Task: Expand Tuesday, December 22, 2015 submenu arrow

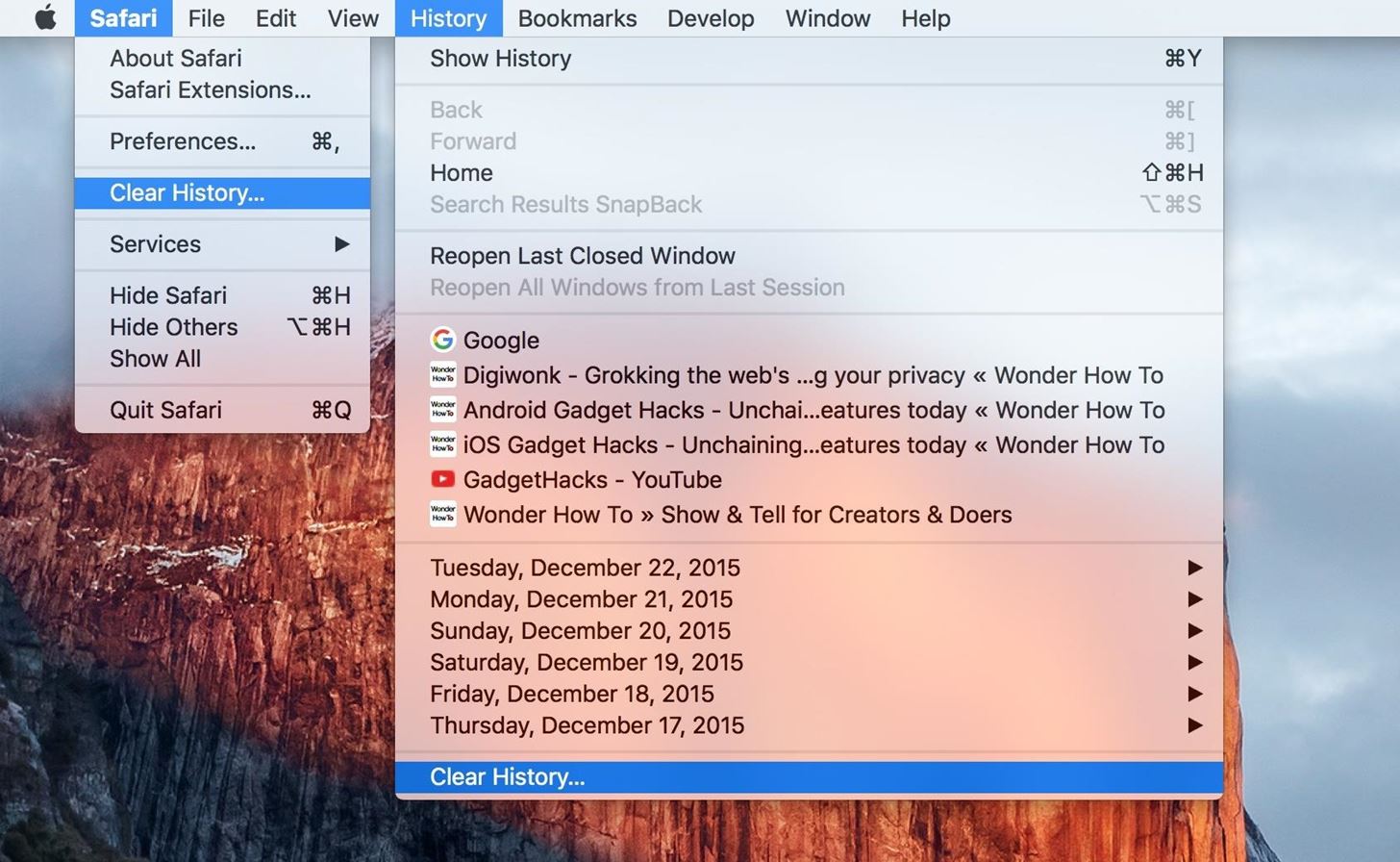Action: point(1195,568)
